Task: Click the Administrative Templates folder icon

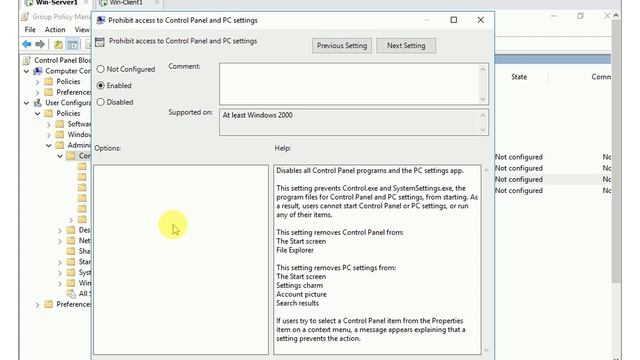Action: pos(60,145)
